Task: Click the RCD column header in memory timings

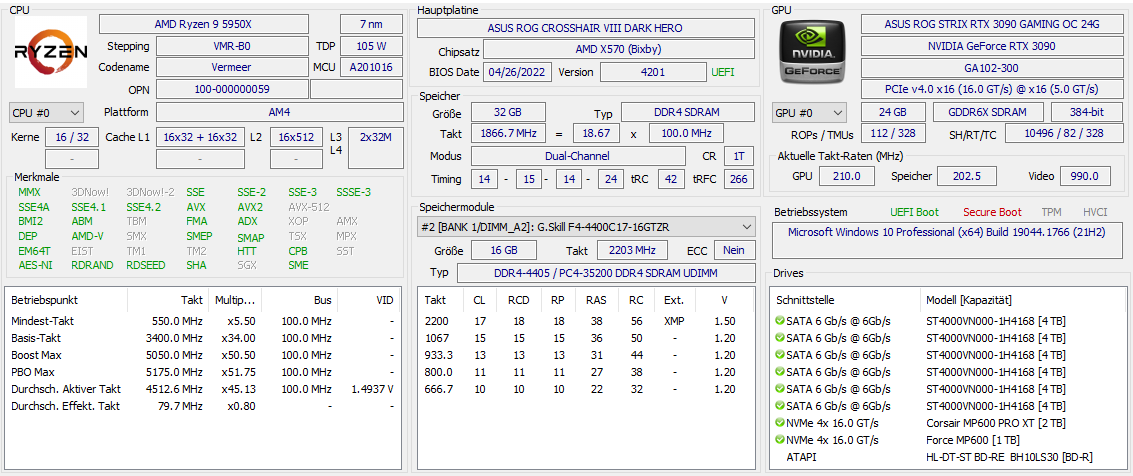Action: point(518,300)
